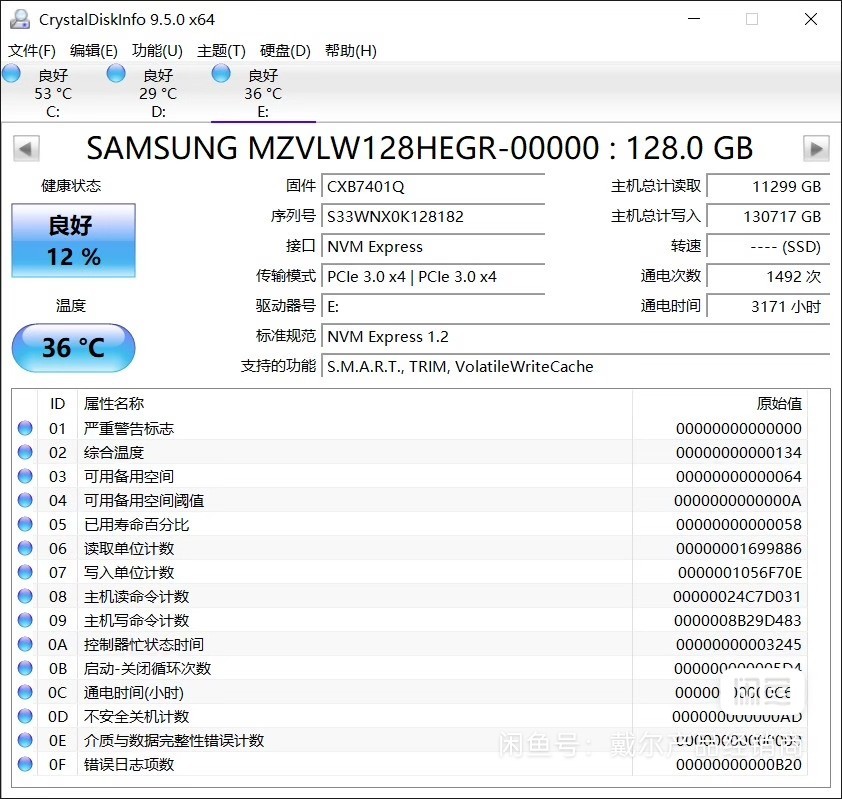The height and width of the screenshot is (799, 842).
Task: Select the D: drive tab at 29 °C
Action: (158, 92)
